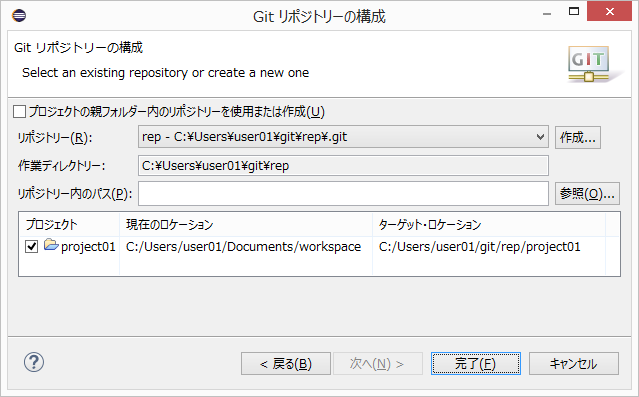This screenshot has width=639, height=397.
Task: Maximize the Git dialog window
Action: [574, 11]
